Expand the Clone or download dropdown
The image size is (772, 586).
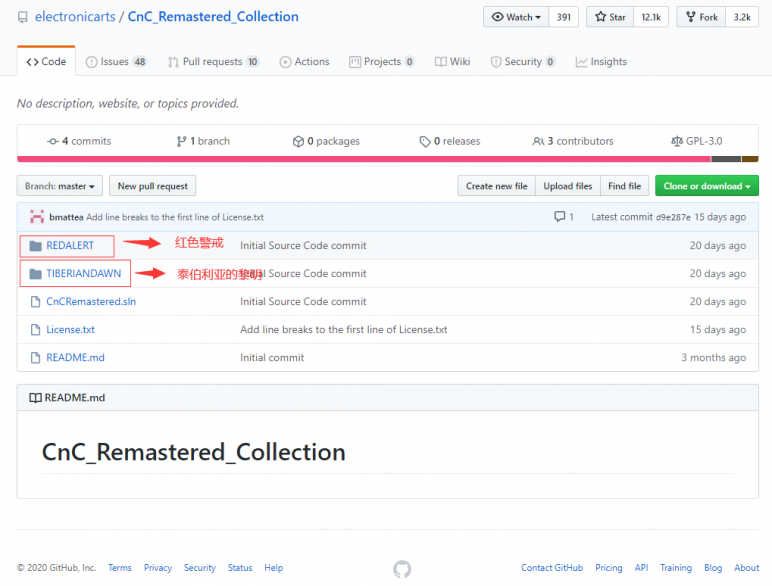[x=707, y=186]
